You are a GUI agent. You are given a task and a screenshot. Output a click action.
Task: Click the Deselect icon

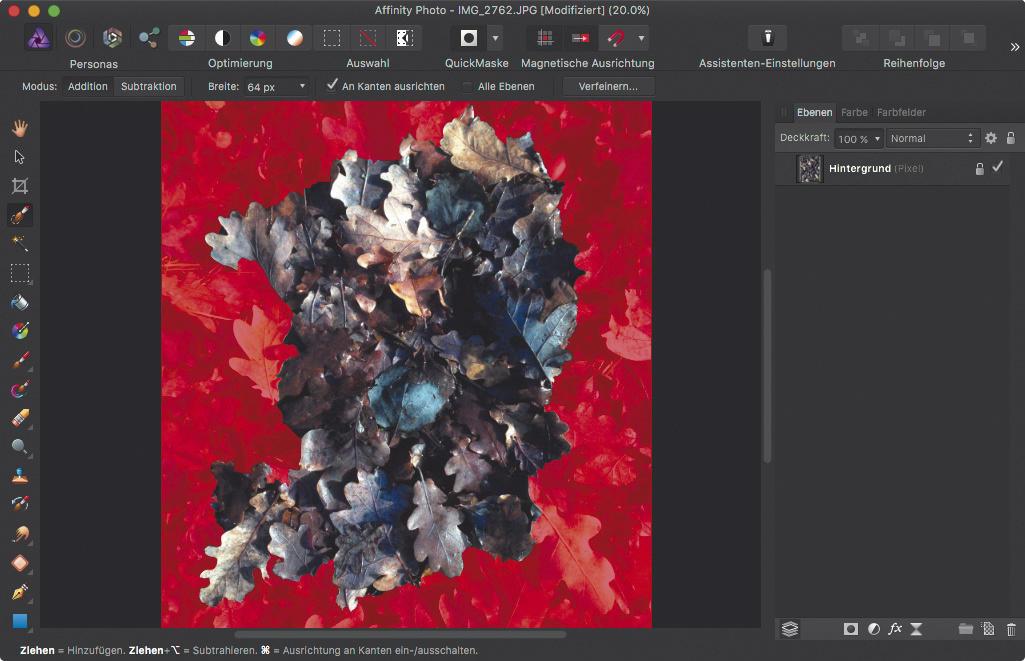click(x=368, y=38)
